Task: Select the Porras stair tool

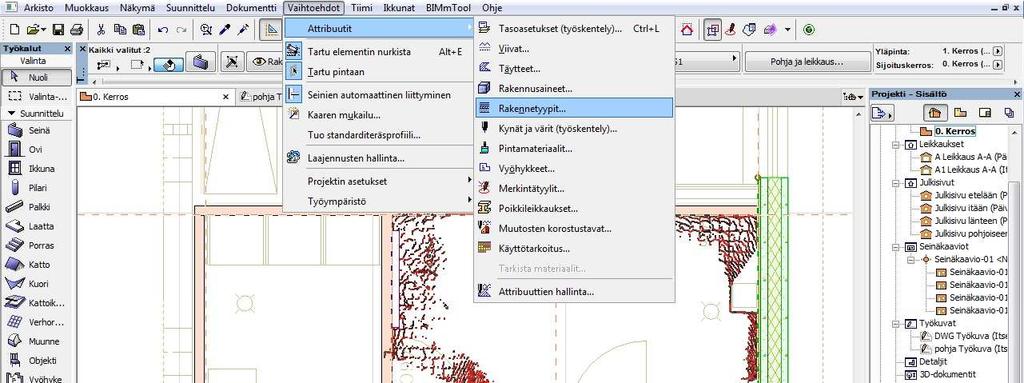Action: point(33,246)
